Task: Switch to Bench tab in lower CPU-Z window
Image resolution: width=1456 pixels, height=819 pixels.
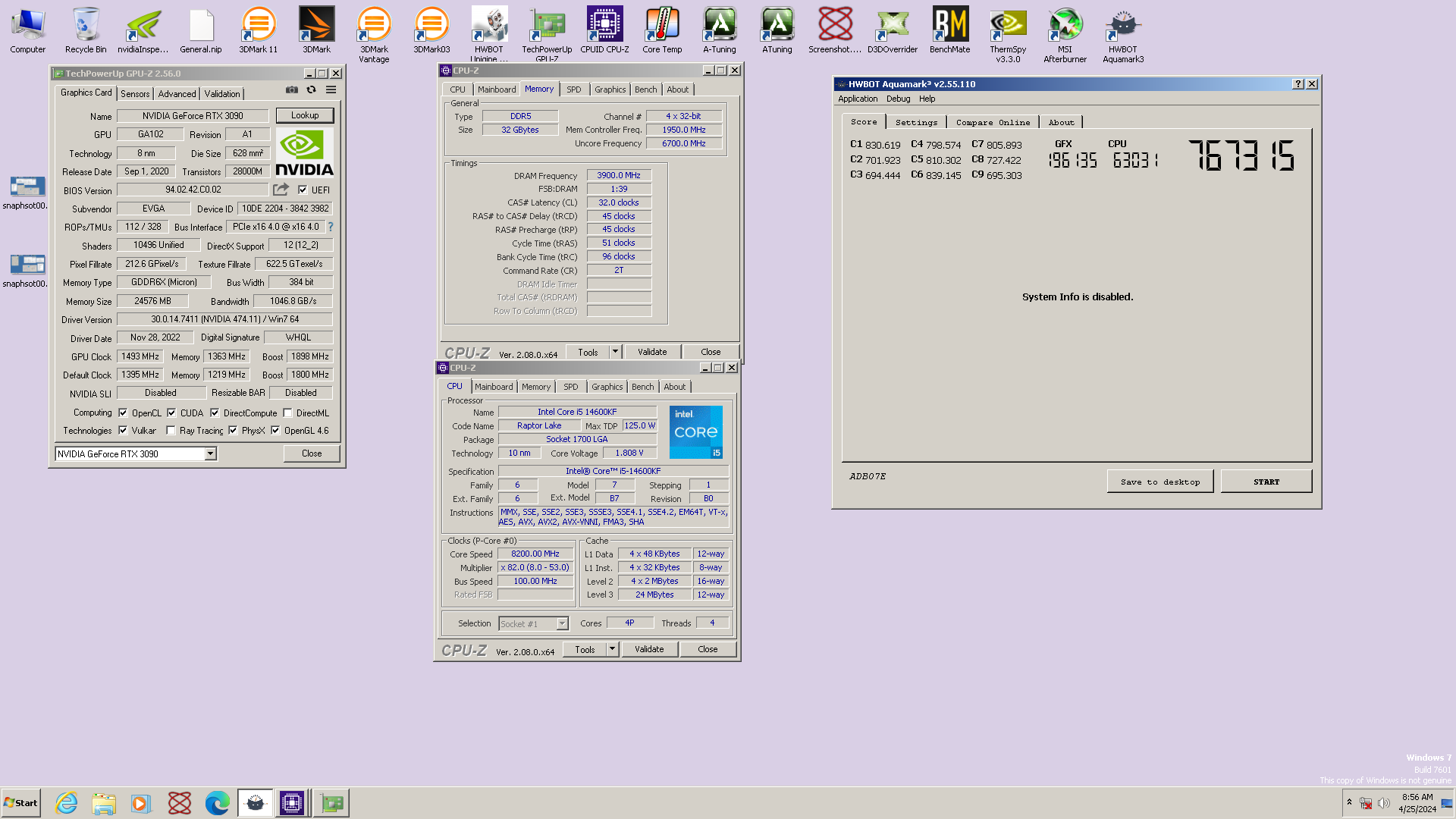Action: [642, 387]
